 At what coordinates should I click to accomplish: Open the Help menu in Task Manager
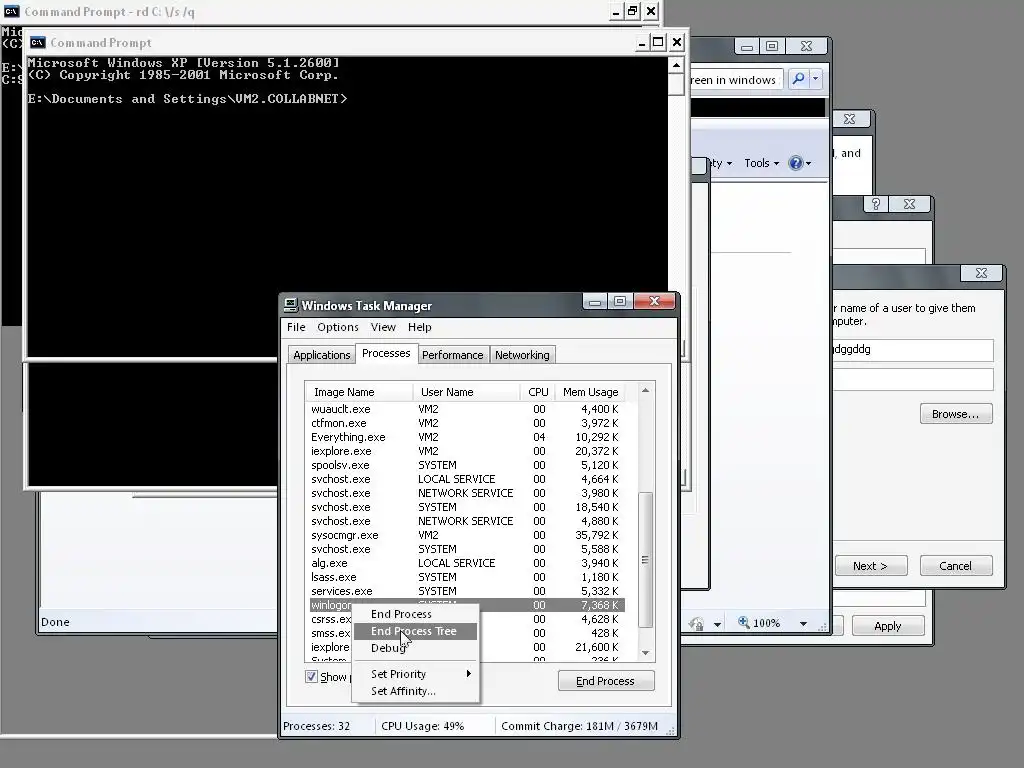pyautogui.click(x=419, y=327)
